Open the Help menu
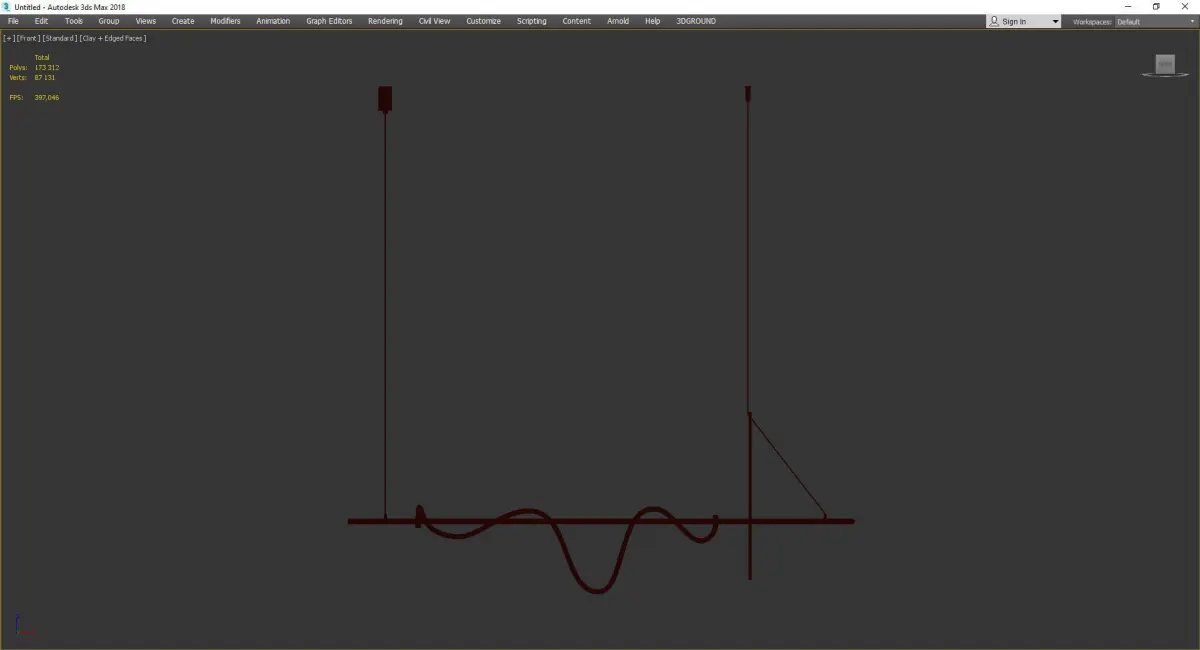Screen dimensions: 1200x650 [652, 21]
